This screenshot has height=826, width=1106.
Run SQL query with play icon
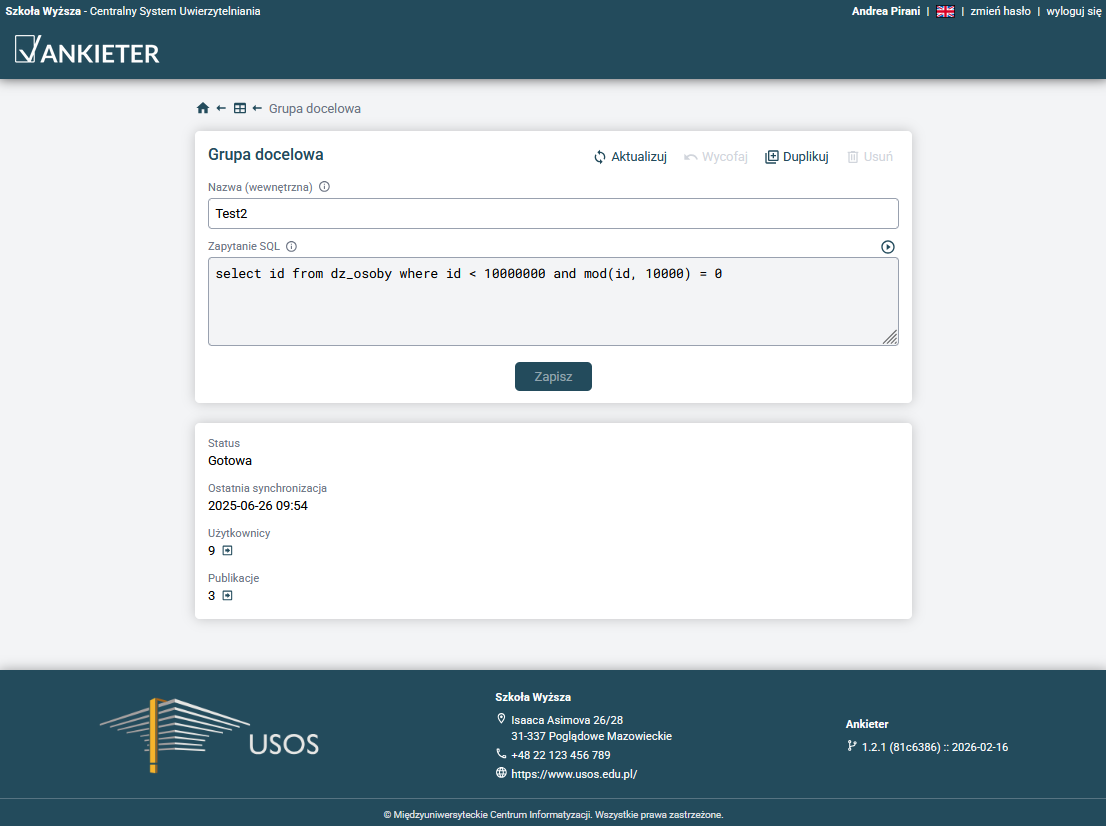tap(888, 247)
